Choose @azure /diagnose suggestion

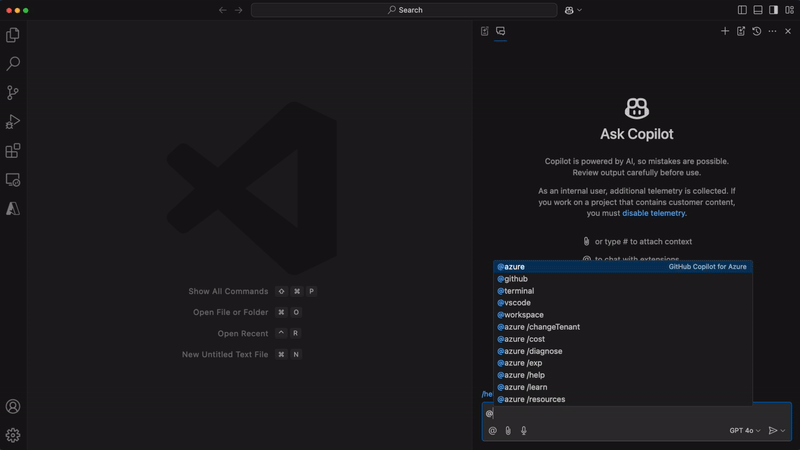pyautogui.click(x=622, y=351)
